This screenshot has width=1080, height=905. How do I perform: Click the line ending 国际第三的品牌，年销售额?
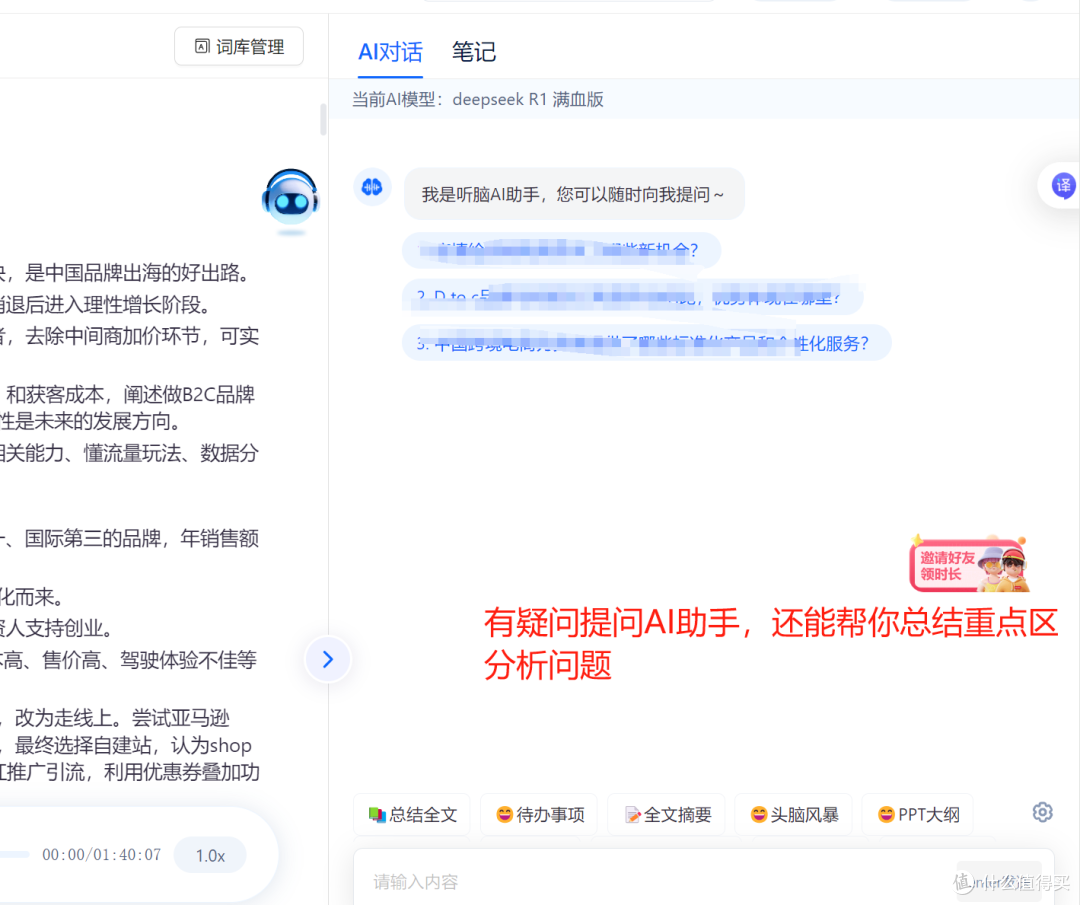(129, 538)
